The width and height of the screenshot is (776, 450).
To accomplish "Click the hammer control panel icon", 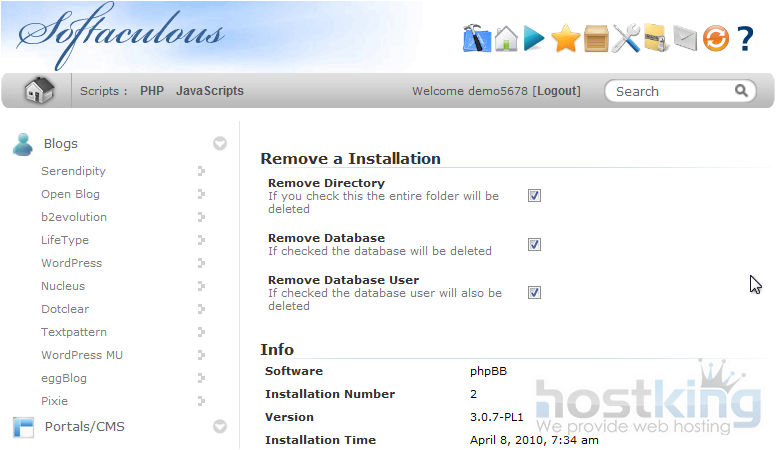I will (x=476, y=39).
